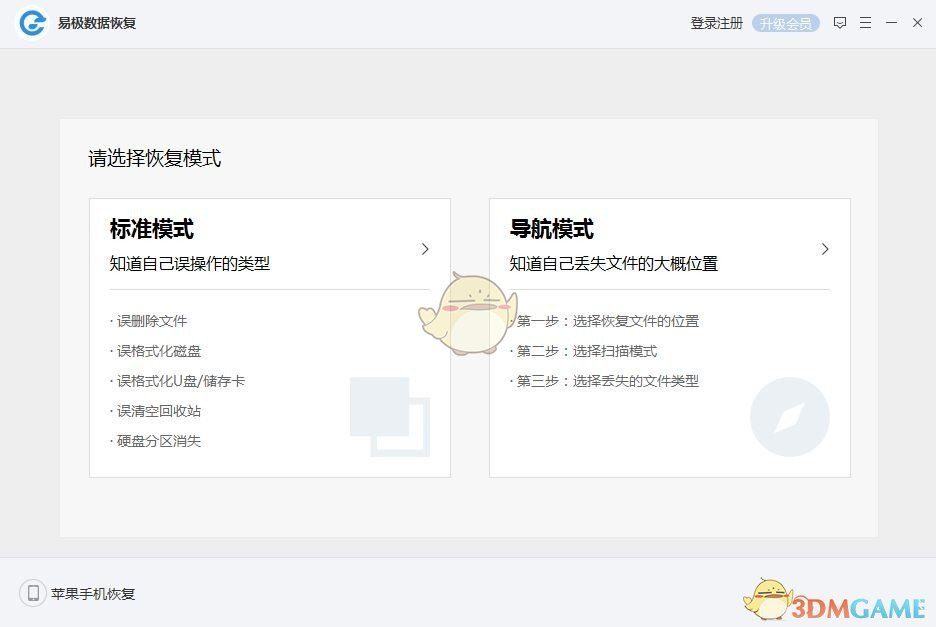Click the 易极数据恢复 title text
The height and width of the screenshot is (627, 936).
pos(97,23)
